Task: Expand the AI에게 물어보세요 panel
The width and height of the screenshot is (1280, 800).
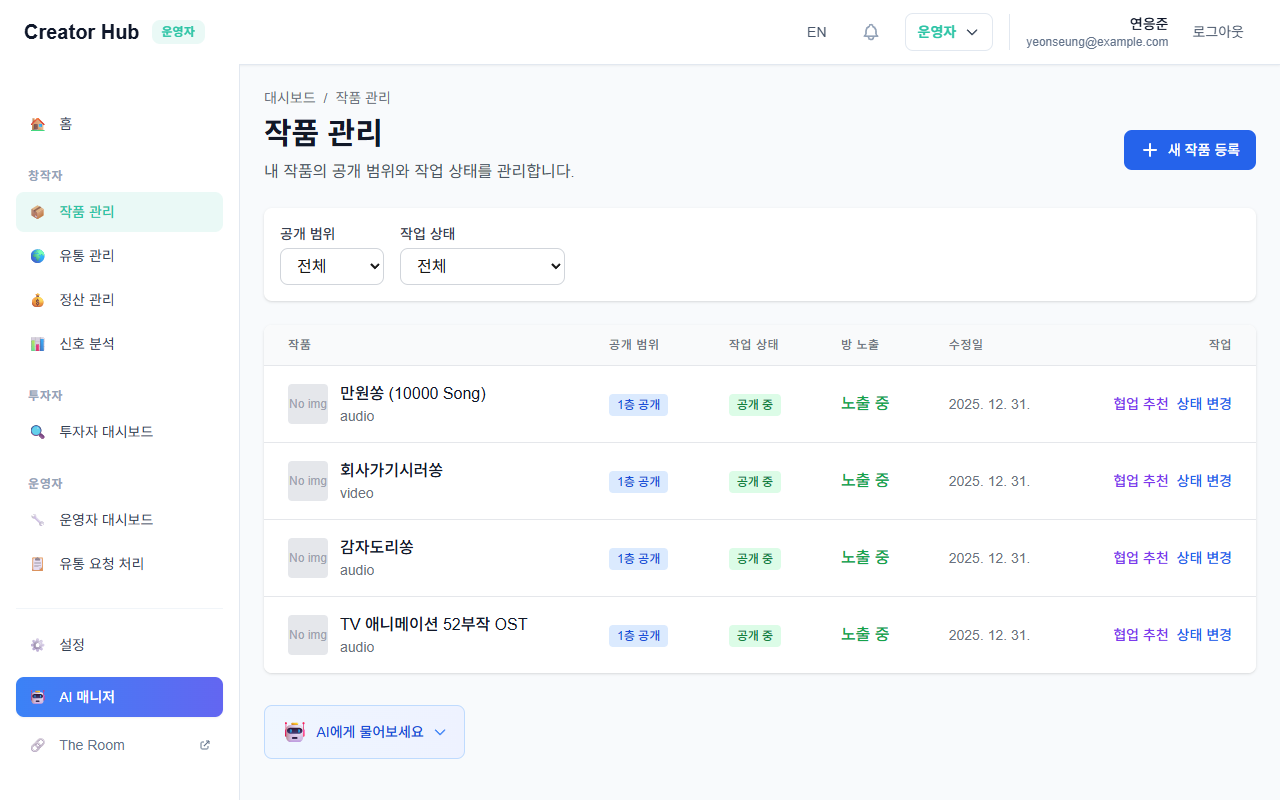Action: (364, 732)
